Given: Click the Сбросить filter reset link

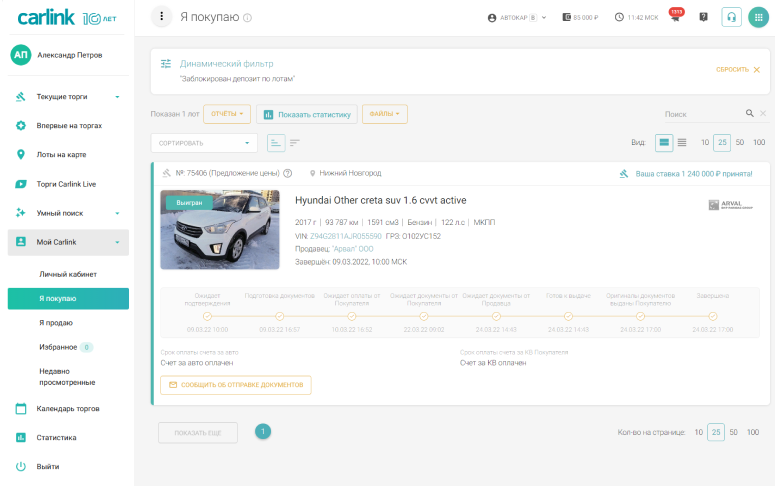Looking at the screenshot, I should click(738, 69).
